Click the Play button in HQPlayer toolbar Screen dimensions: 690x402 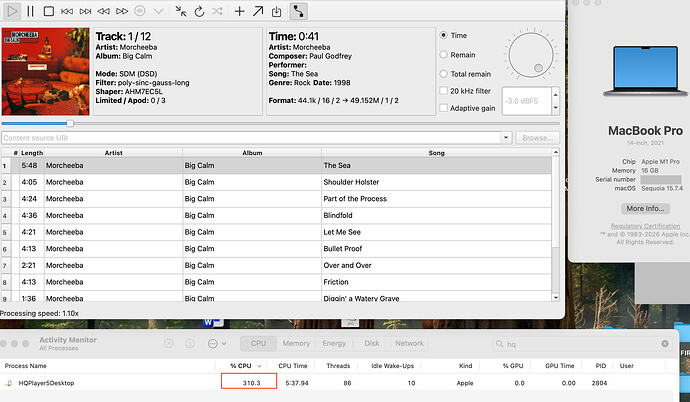(x=12, y=11)
